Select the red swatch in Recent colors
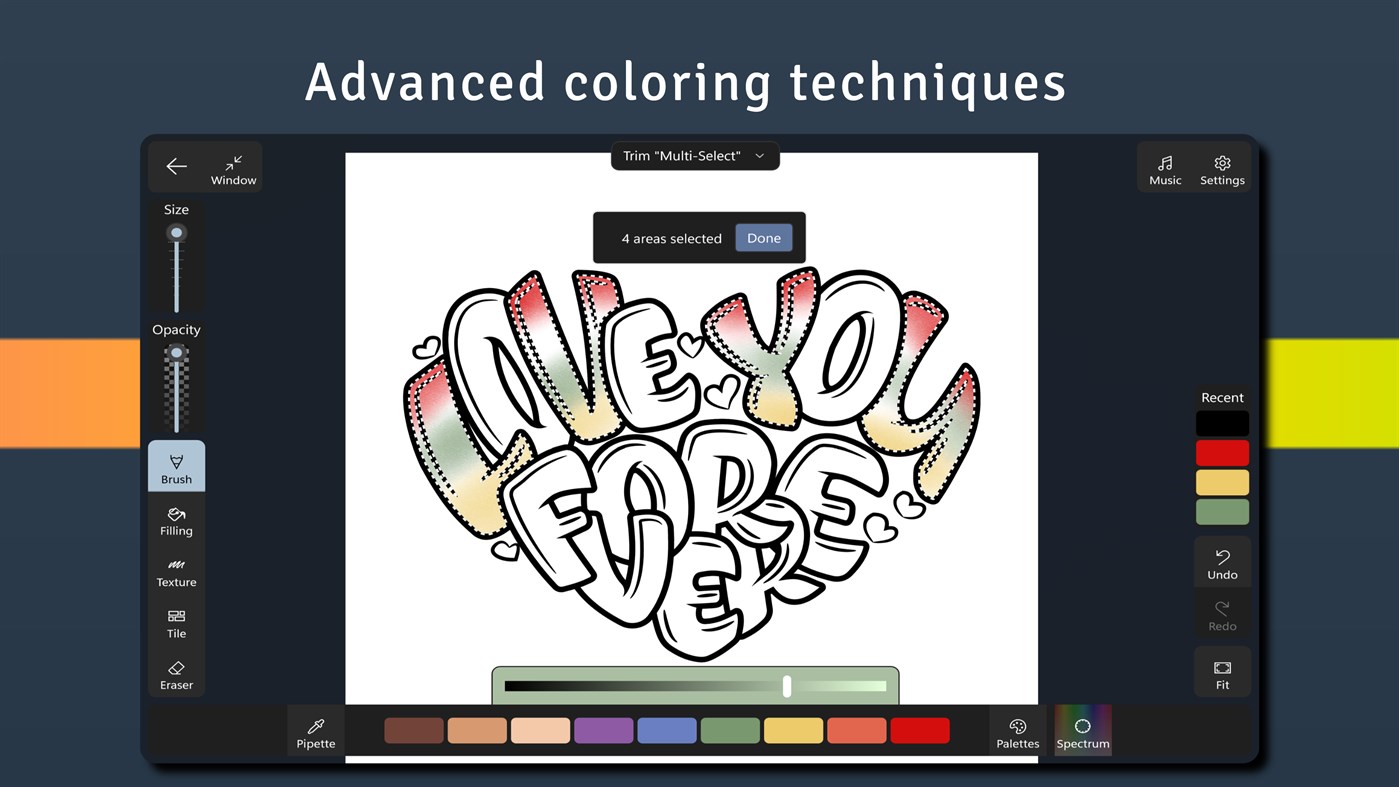This screenshot has width=1399, height=787. pyautogui.click(x=1221, y=452)
